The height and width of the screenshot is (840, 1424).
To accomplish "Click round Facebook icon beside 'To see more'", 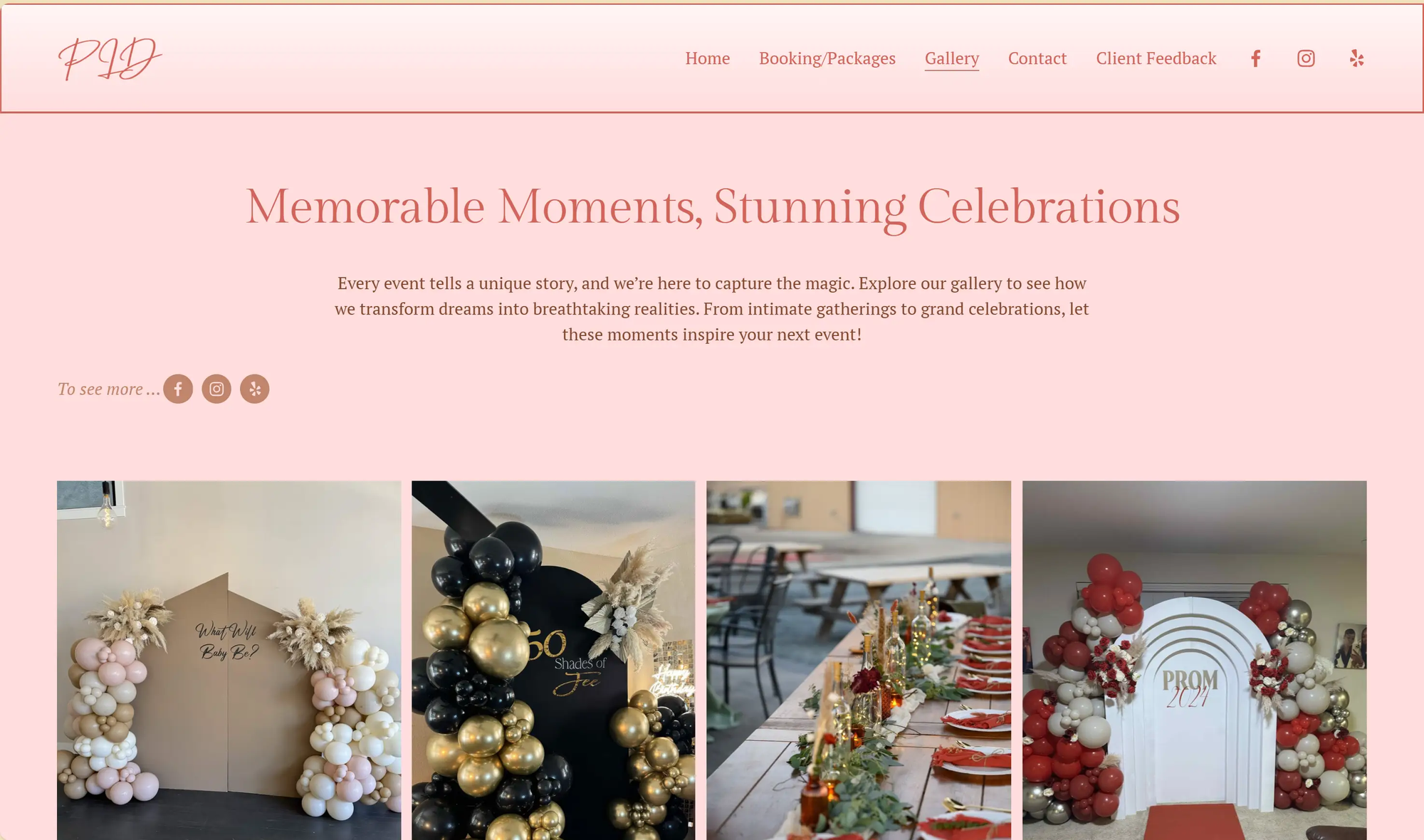I will pyautogui.click(x=178, y=389).
